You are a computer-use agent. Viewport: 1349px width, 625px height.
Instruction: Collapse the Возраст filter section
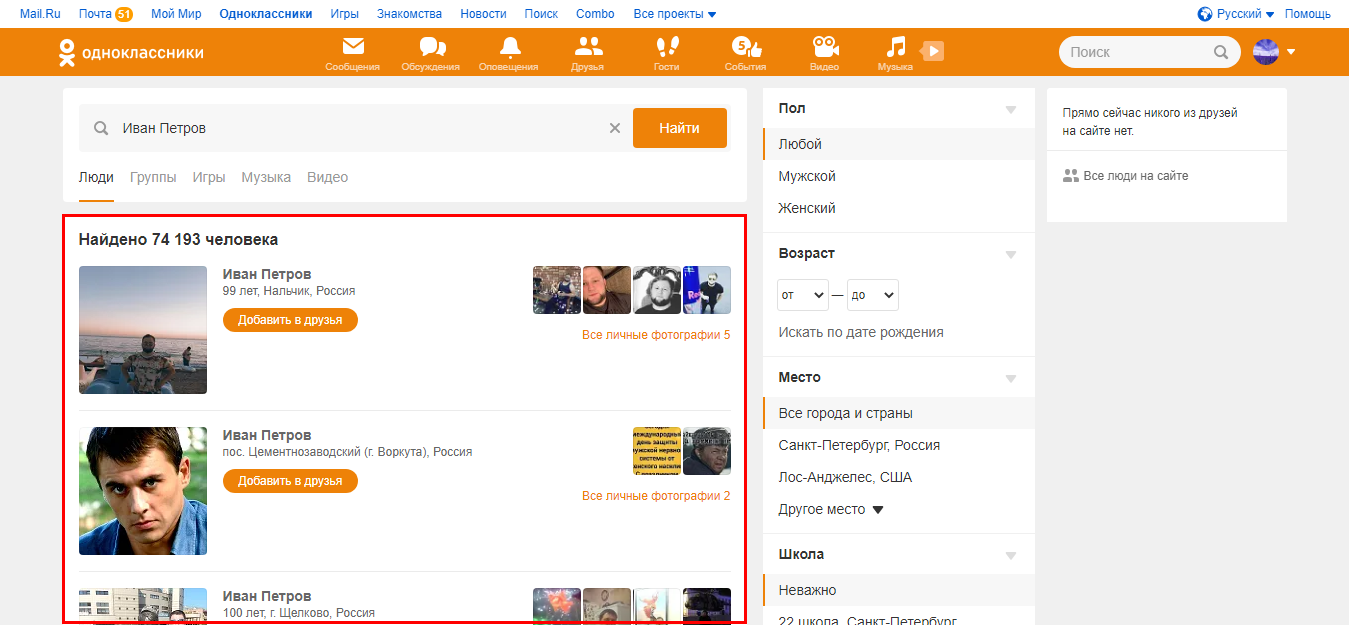click(x=1010, y=254)
